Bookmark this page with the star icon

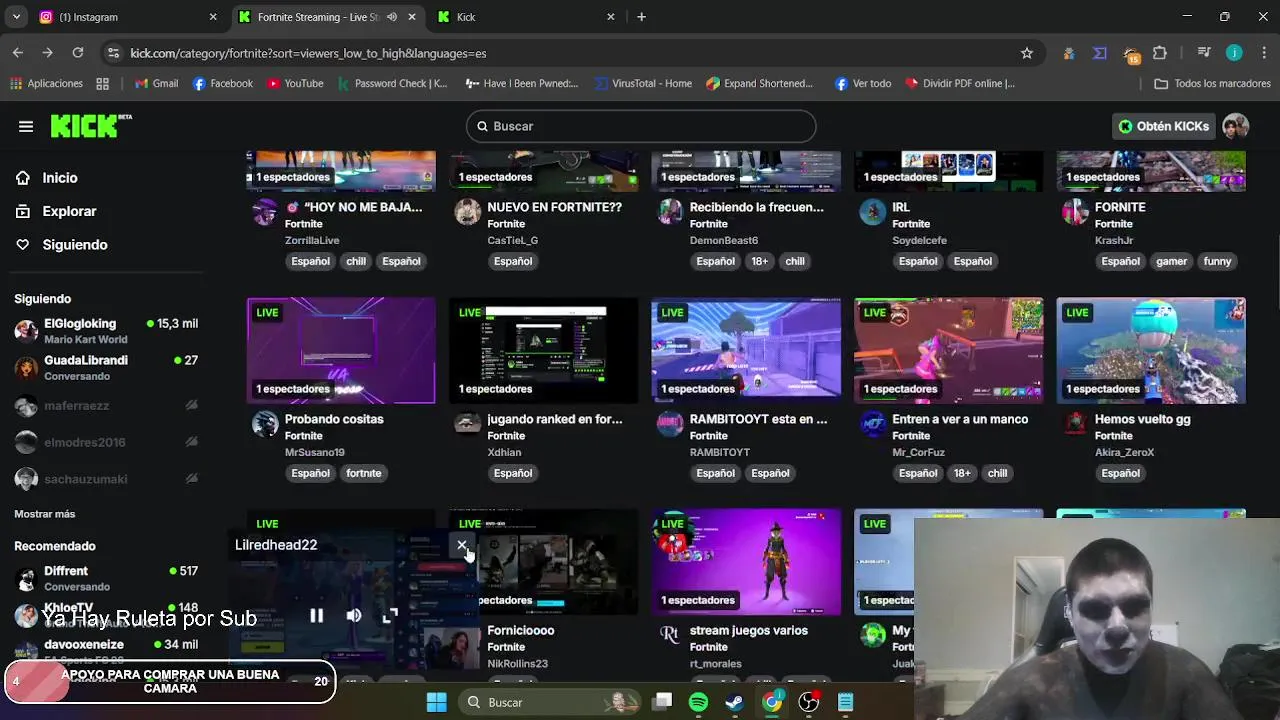1026,53
